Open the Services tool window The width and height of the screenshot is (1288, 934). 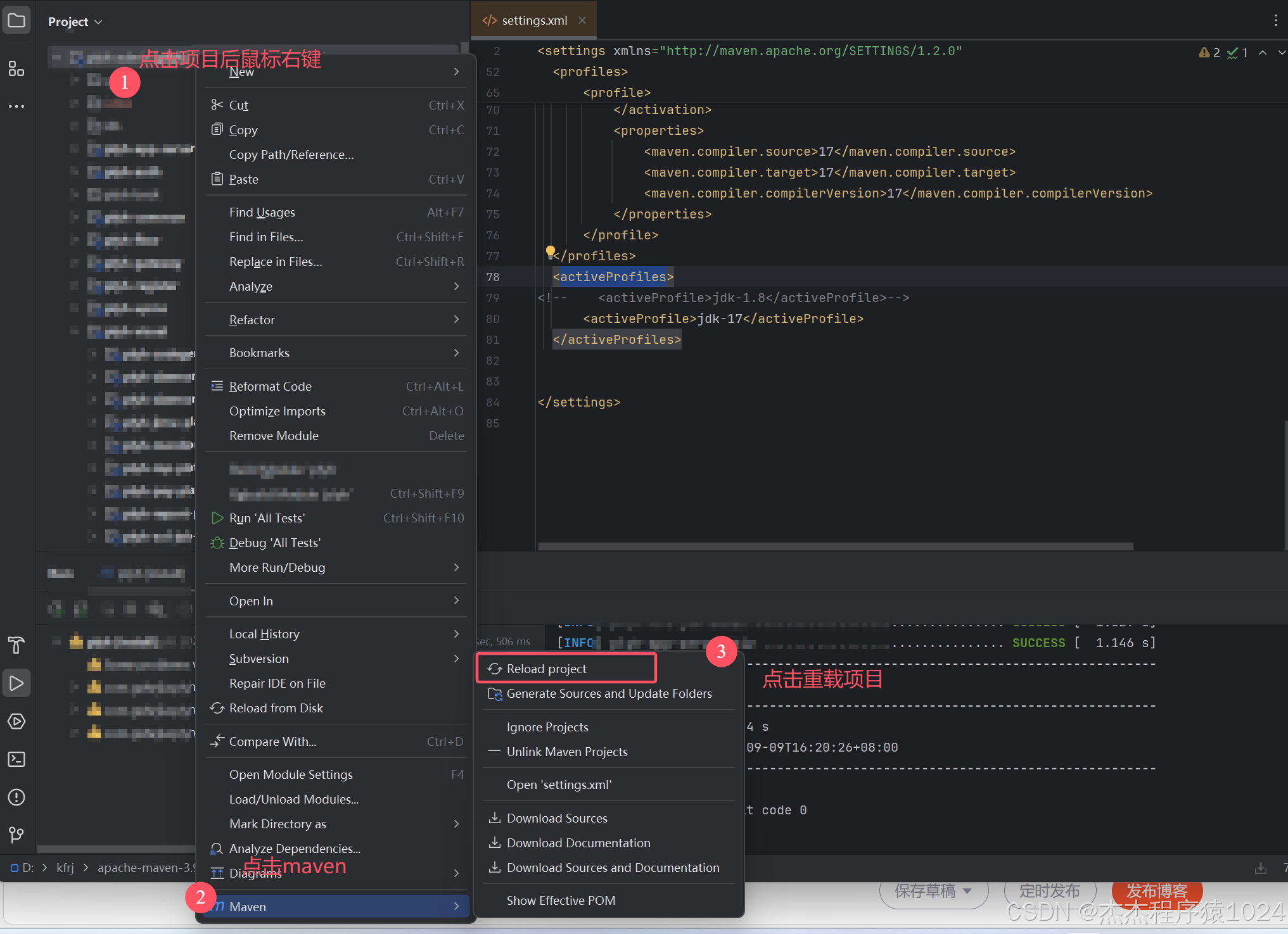(x=16, y=721)
